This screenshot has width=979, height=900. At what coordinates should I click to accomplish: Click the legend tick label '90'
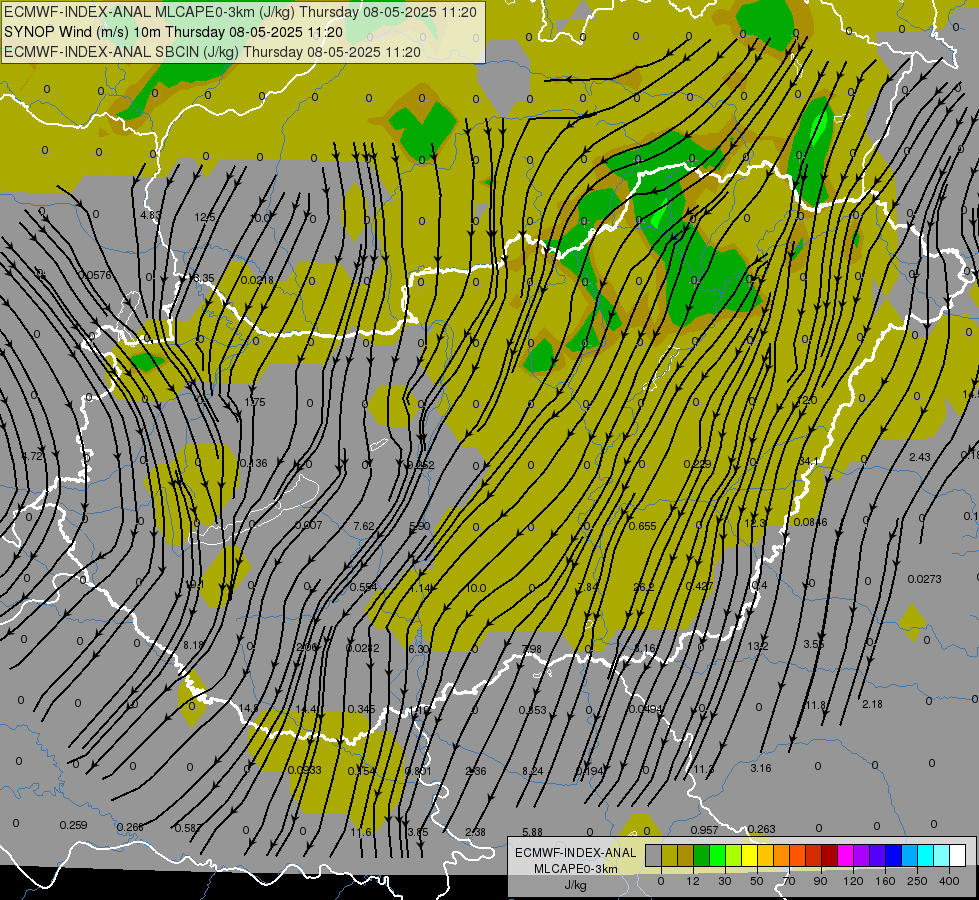point(820,881)
